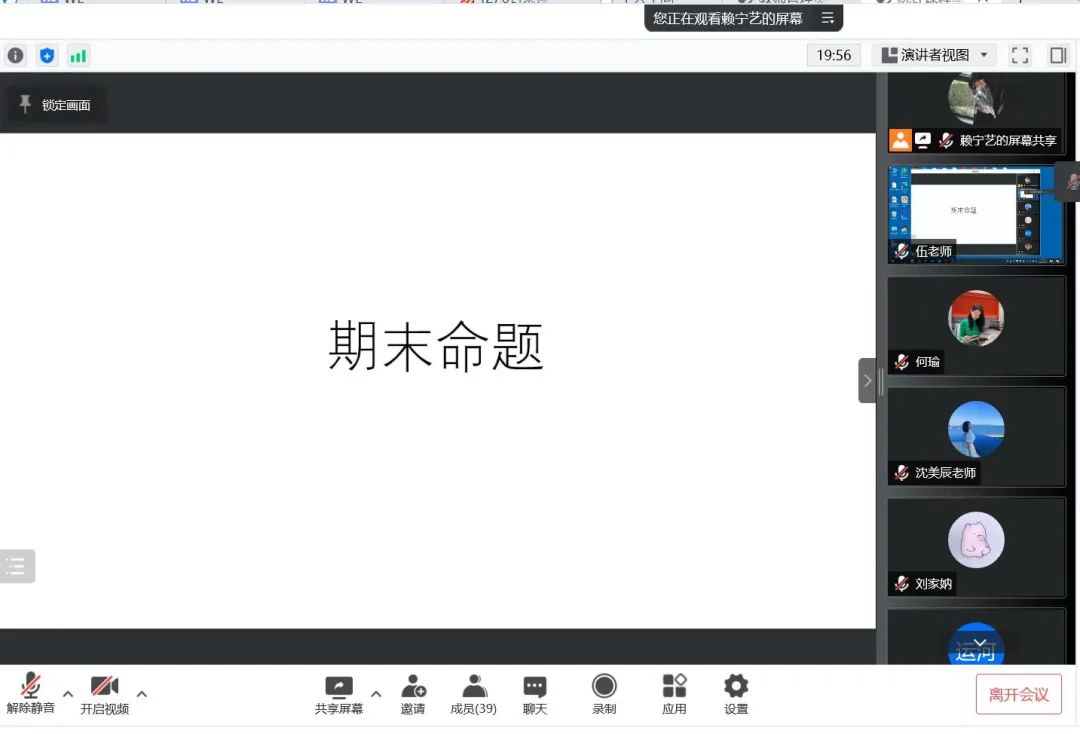Turn on camera via 开启视频
This screenshot has width=1080, height=734.
(104, 693)
